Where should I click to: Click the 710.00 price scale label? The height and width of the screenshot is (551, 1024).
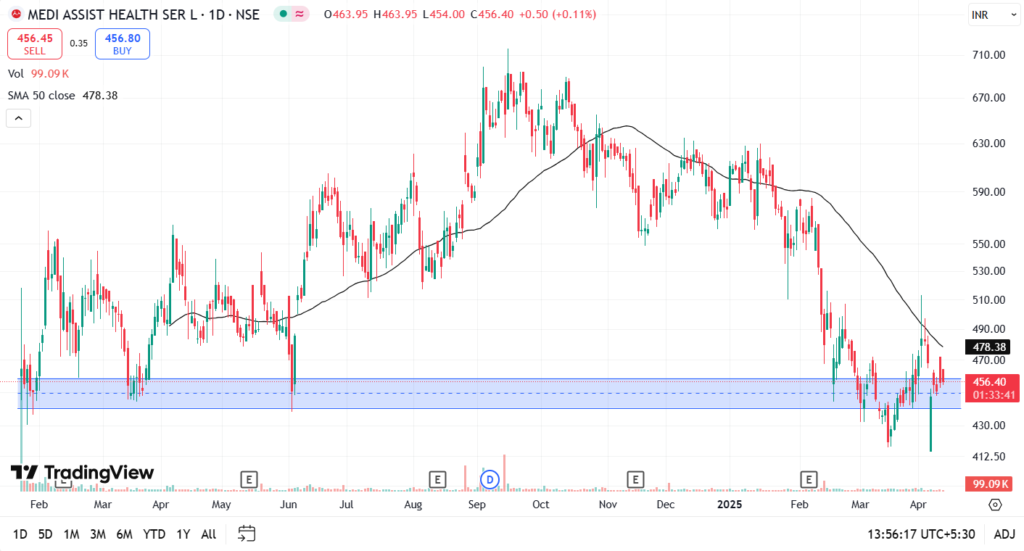pos(989,55)
